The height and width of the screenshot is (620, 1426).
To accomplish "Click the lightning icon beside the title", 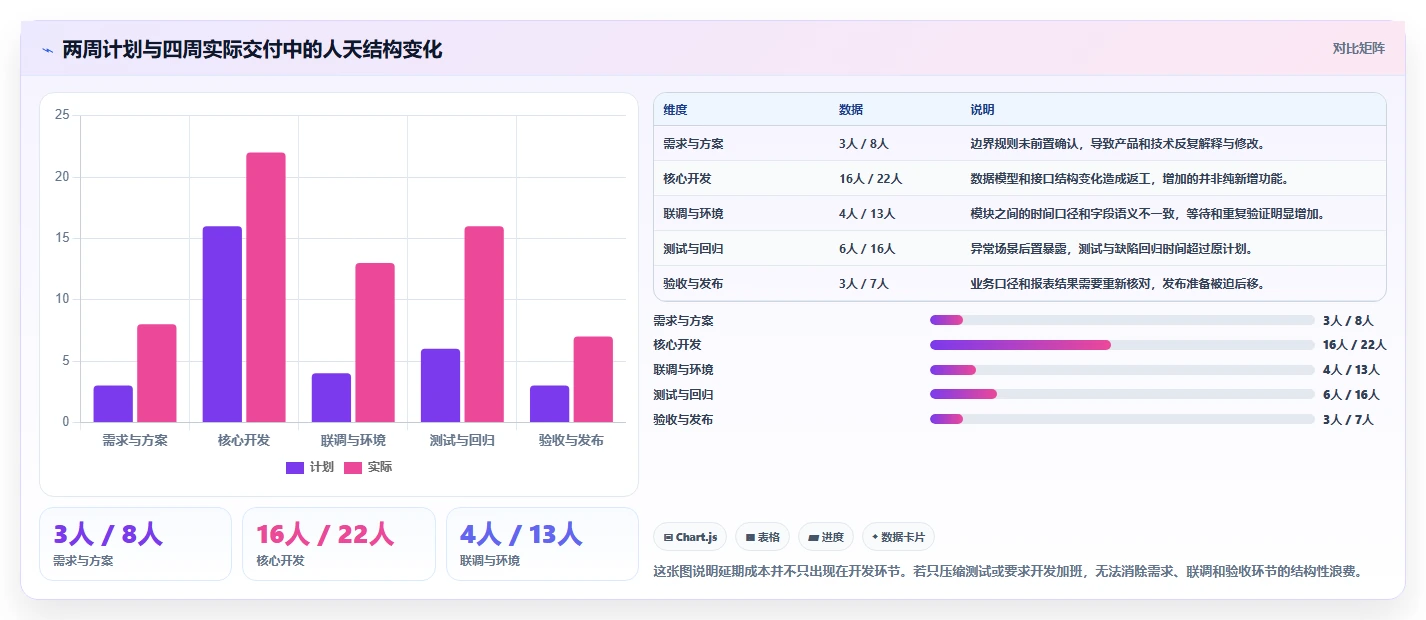I will click(47, 50).
